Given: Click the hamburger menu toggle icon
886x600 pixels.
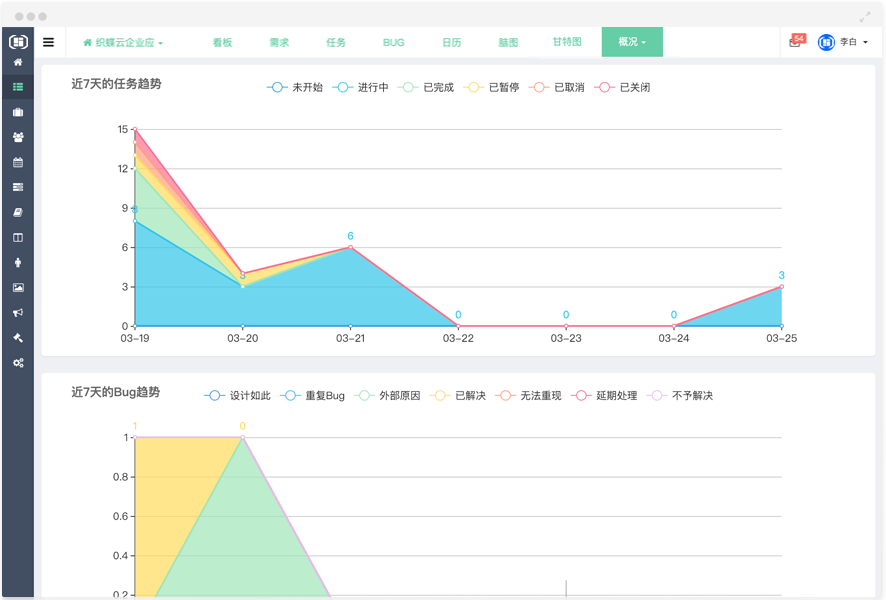Looking at the screenshot, I should click(48, 42).
